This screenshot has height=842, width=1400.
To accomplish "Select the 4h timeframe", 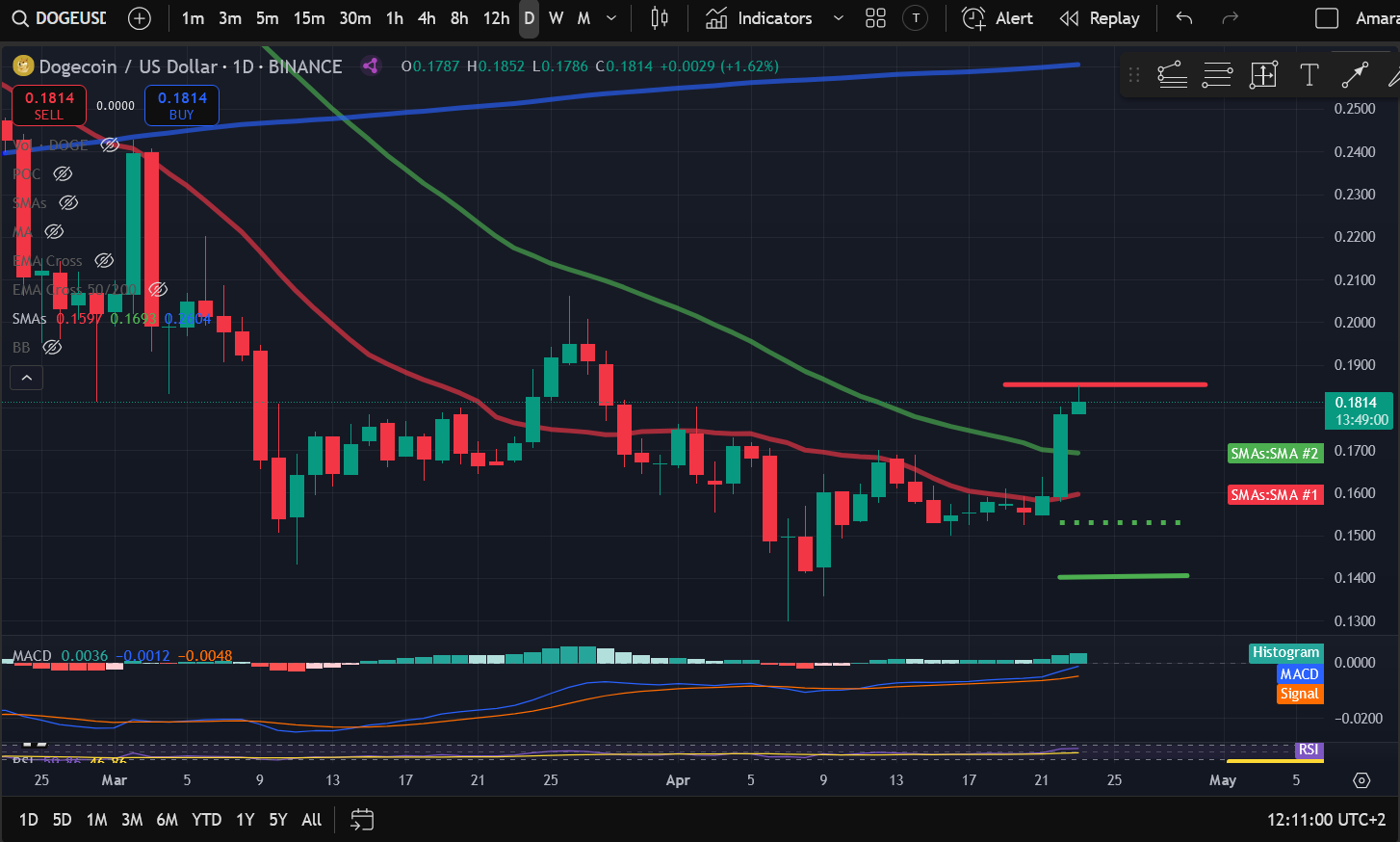I will coord(427,18).
